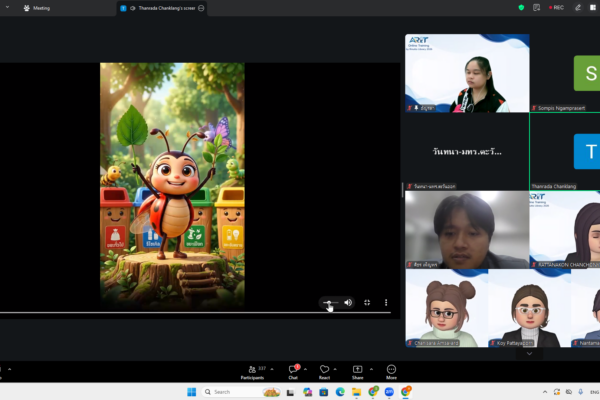Image resolution: width=600 pixels, height=400 pixels.
Task: Click the ENG language indicator
Action: 594,392
